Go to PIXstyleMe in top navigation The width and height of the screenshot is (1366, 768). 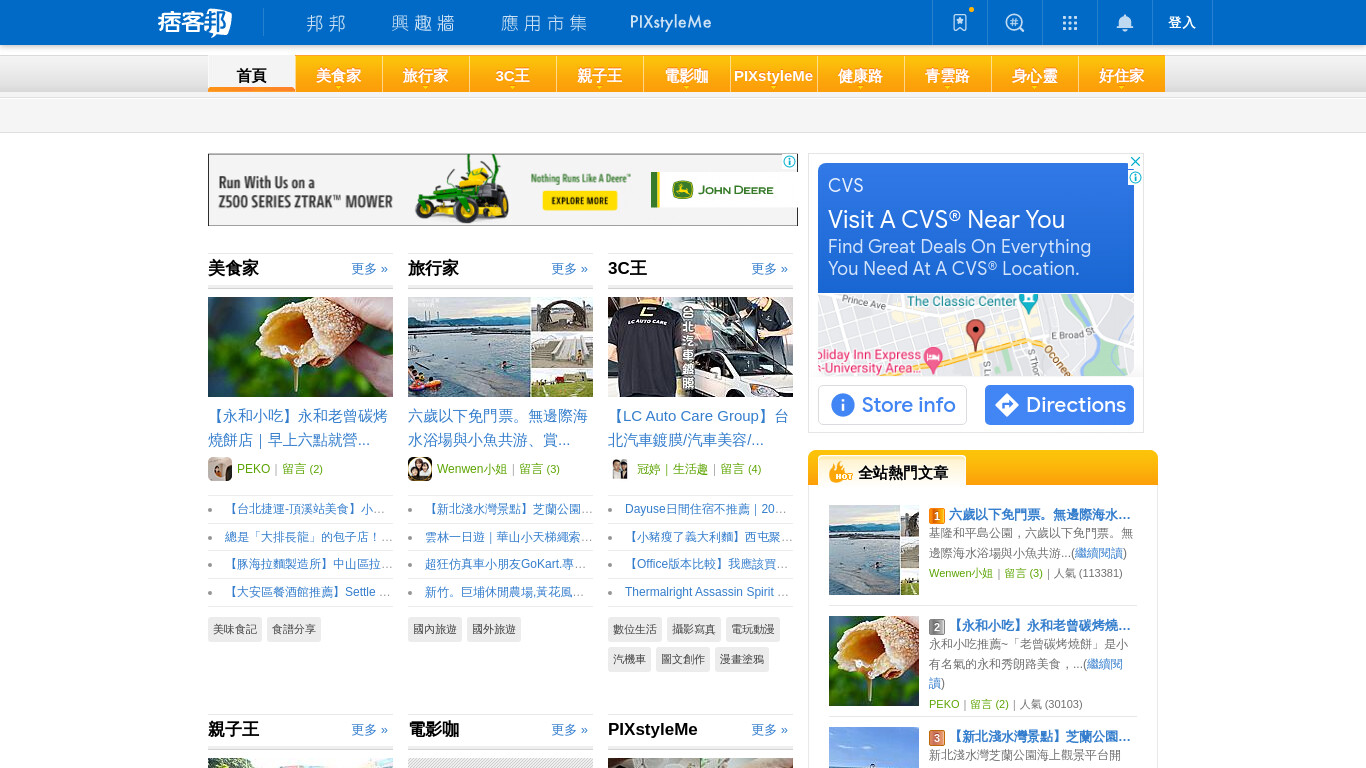tap(671, 22)
